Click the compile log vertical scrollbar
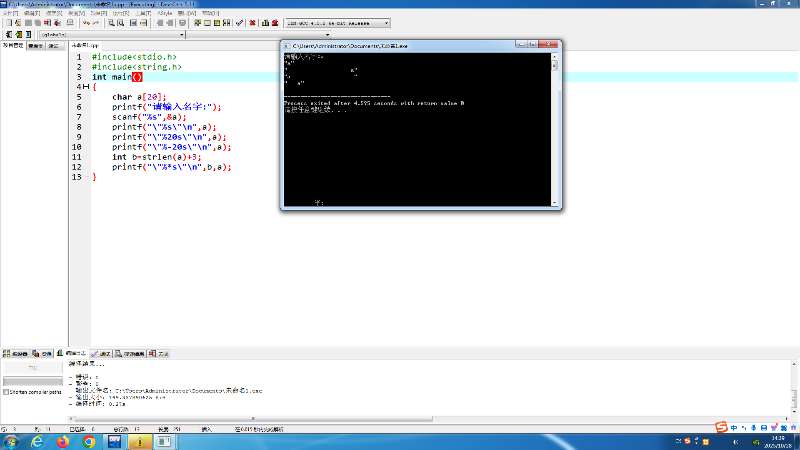Viewport: 800px width, 450px height. pyautogui.click(x=794, y=398)
